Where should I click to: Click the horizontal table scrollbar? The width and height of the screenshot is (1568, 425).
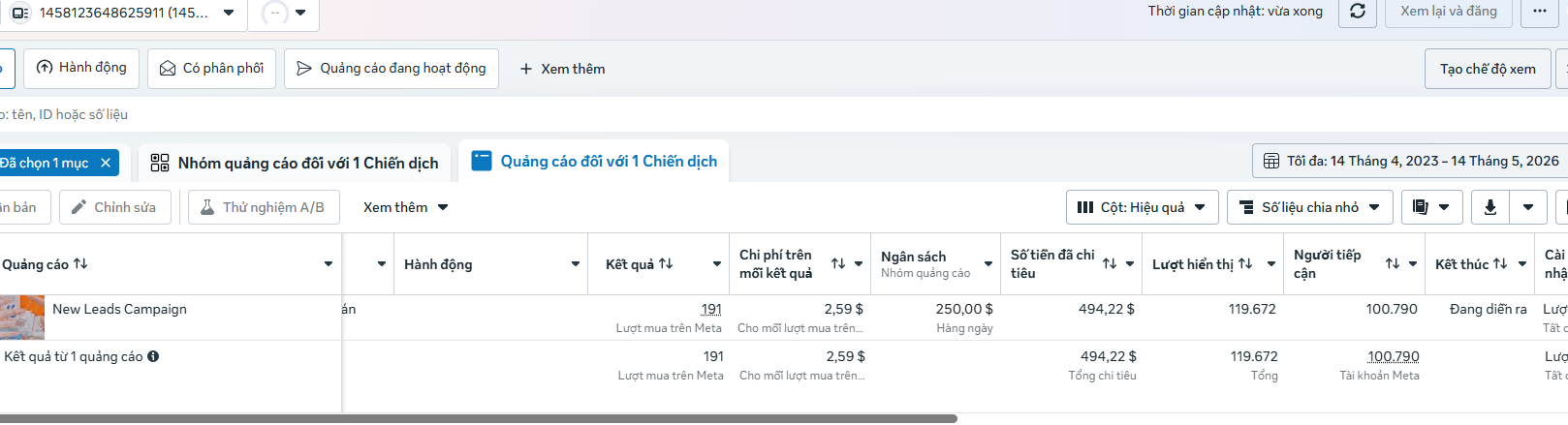(479, 419)
